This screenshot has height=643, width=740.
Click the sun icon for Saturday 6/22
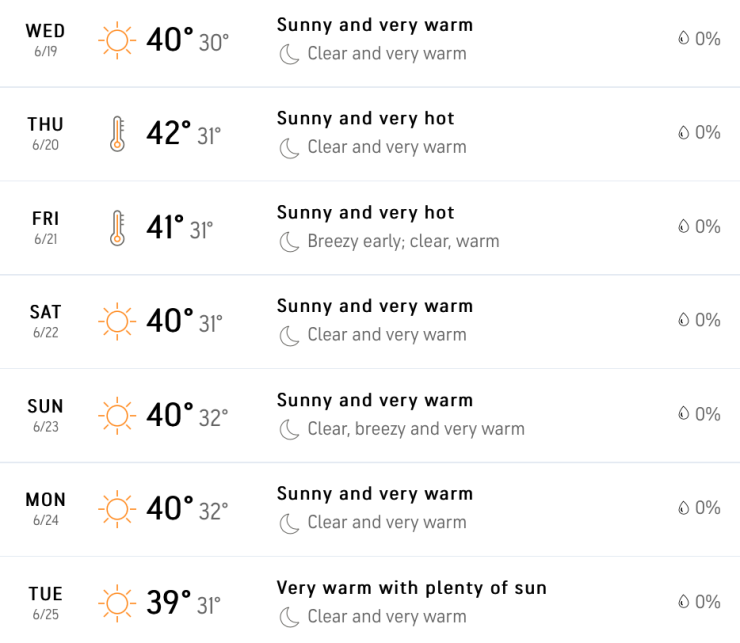click(116, 321)
